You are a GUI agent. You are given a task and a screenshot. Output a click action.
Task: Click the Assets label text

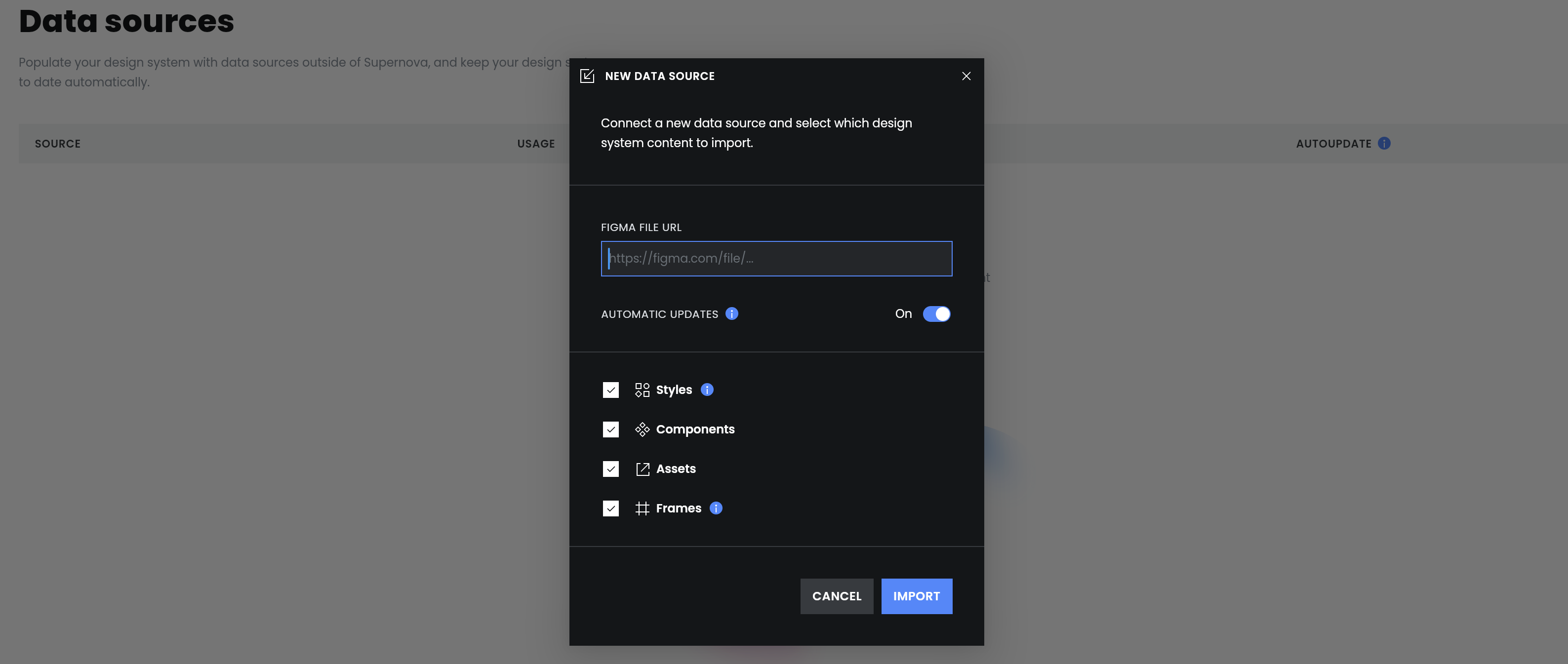(x=676, y=469)
